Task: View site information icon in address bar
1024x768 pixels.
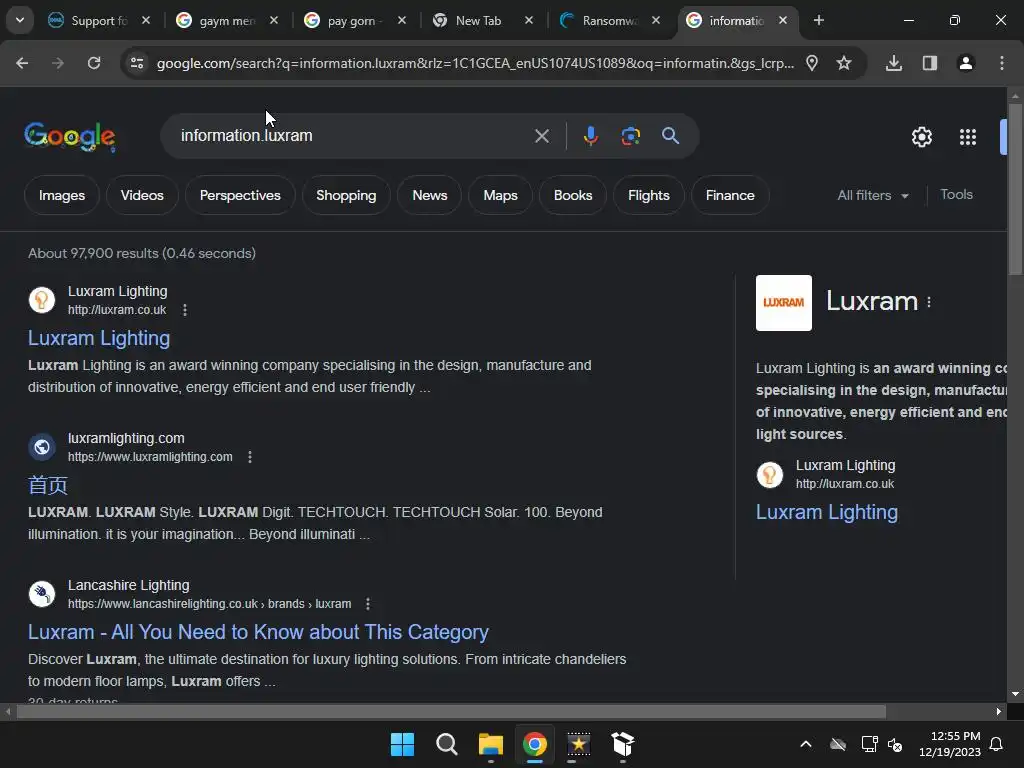Action: click(x=136, y=63)
